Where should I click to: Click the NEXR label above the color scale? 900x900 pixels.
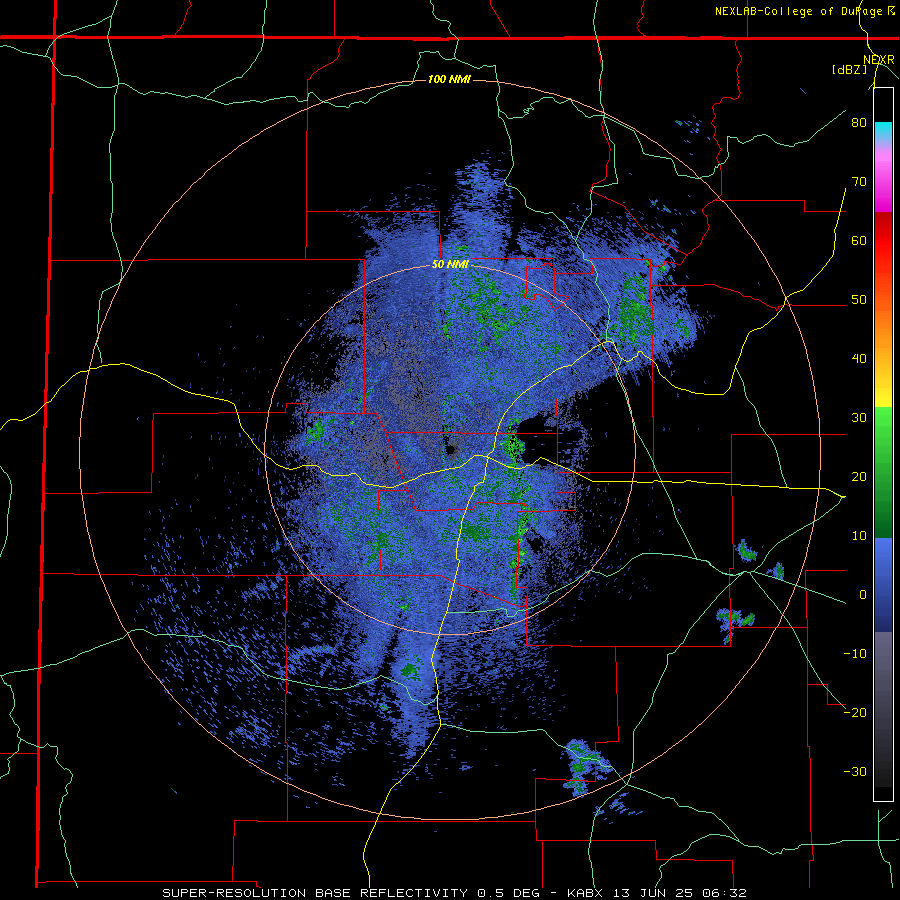[x=878, y=60]
